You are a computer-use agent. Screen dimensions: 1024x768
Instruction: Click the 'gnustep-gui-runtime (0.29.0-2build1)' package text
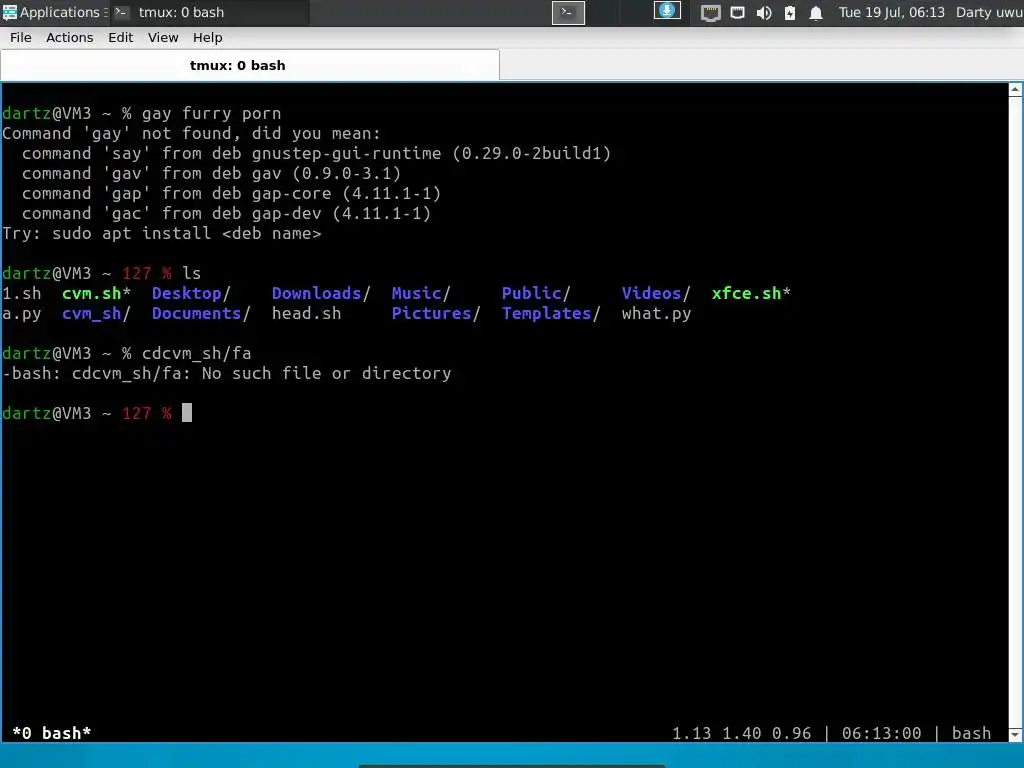click(x=431, y=153)
